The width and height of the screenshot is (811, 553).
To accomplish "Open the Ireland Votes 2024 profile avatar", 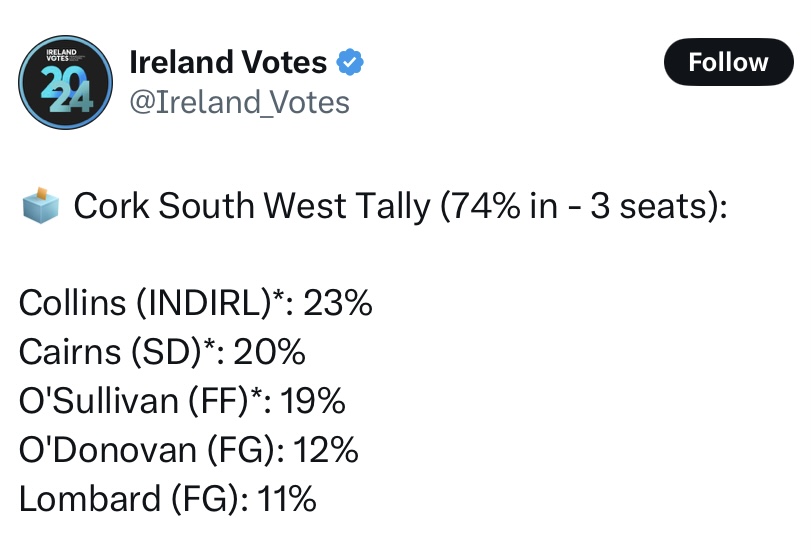I will (66, 82).
